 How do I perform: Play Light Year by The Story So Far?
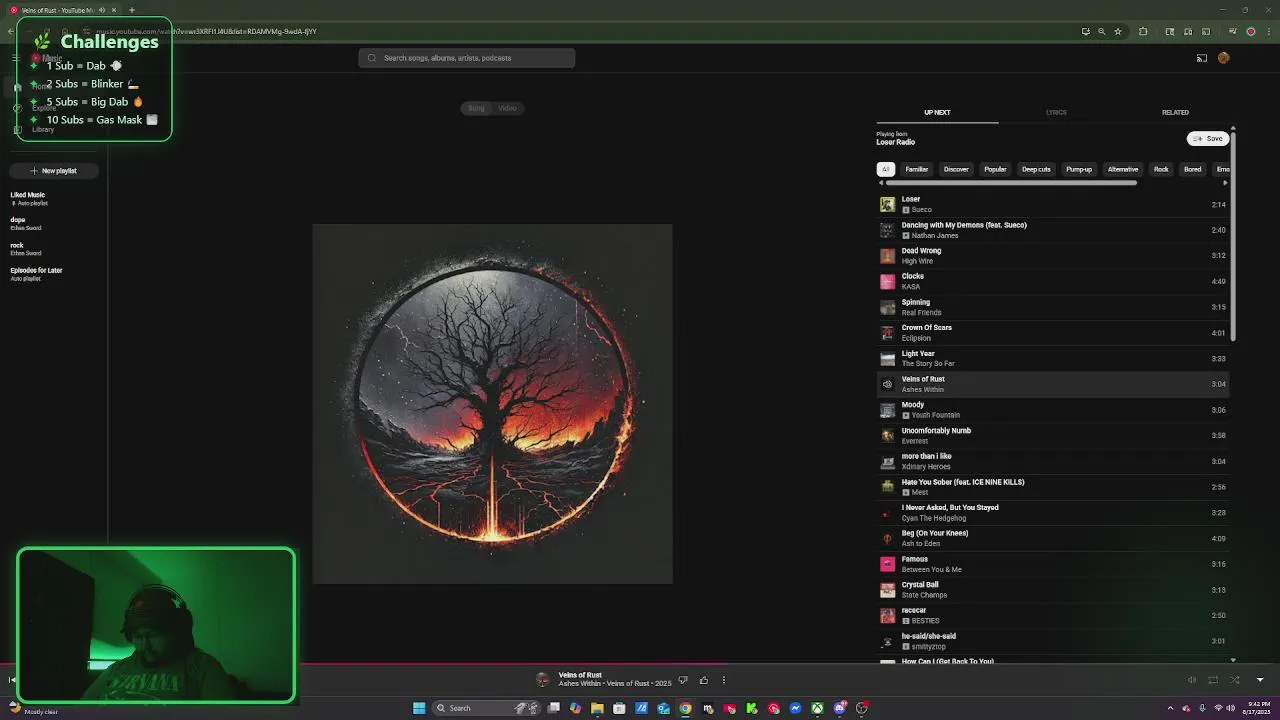click(x=1052, y=358)
